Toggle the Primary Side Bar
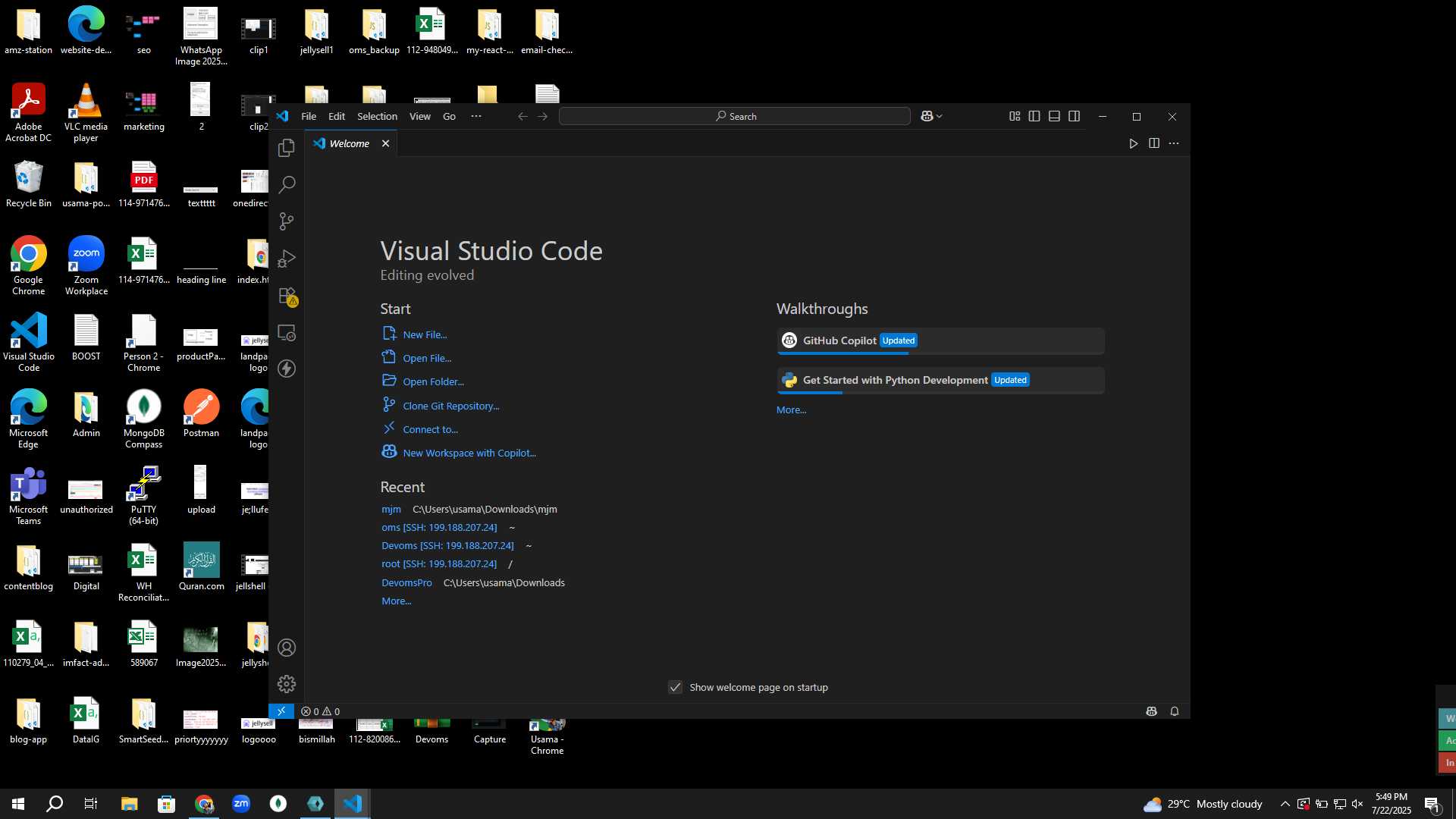 [x=1034, y=116]
